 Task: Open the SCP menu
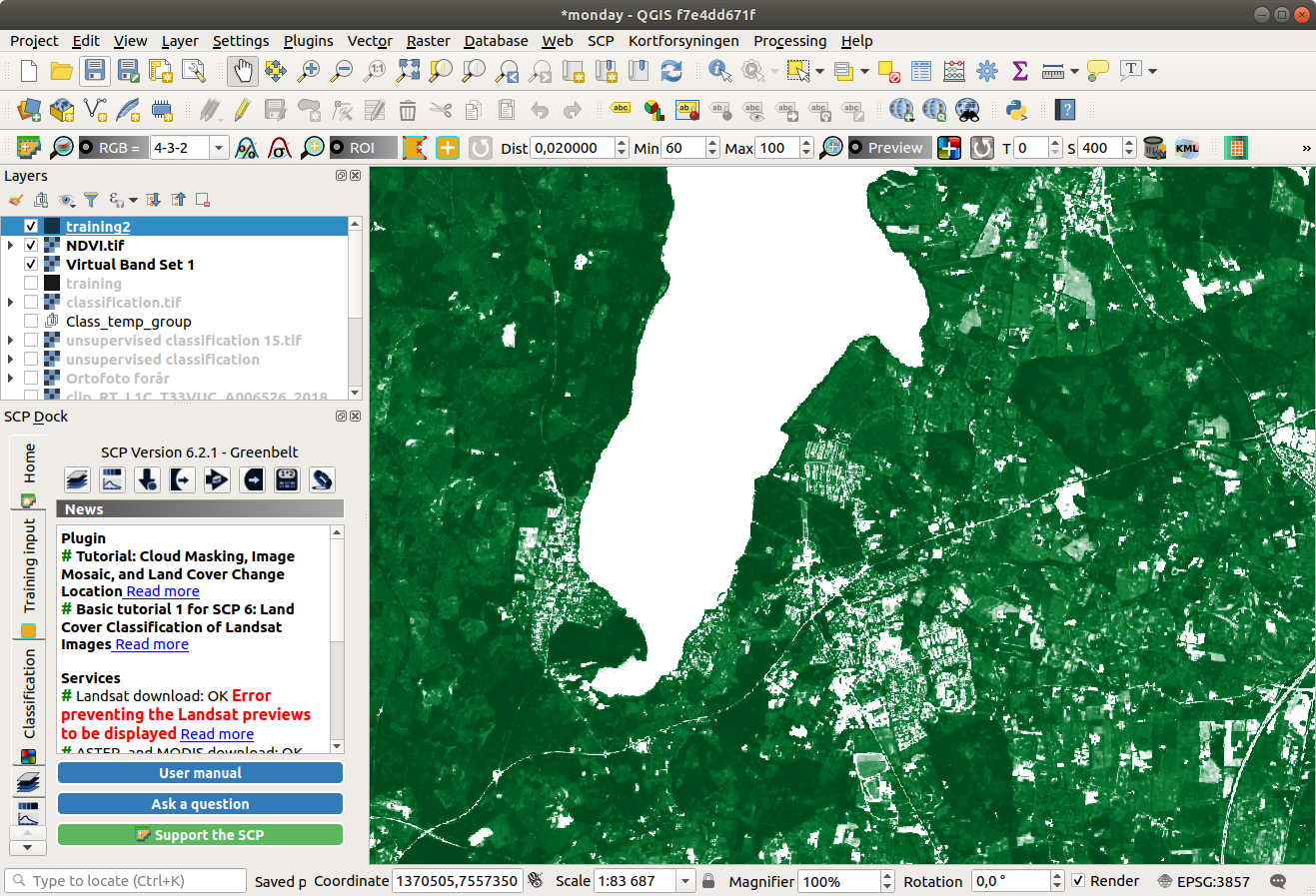coord(601,41)
